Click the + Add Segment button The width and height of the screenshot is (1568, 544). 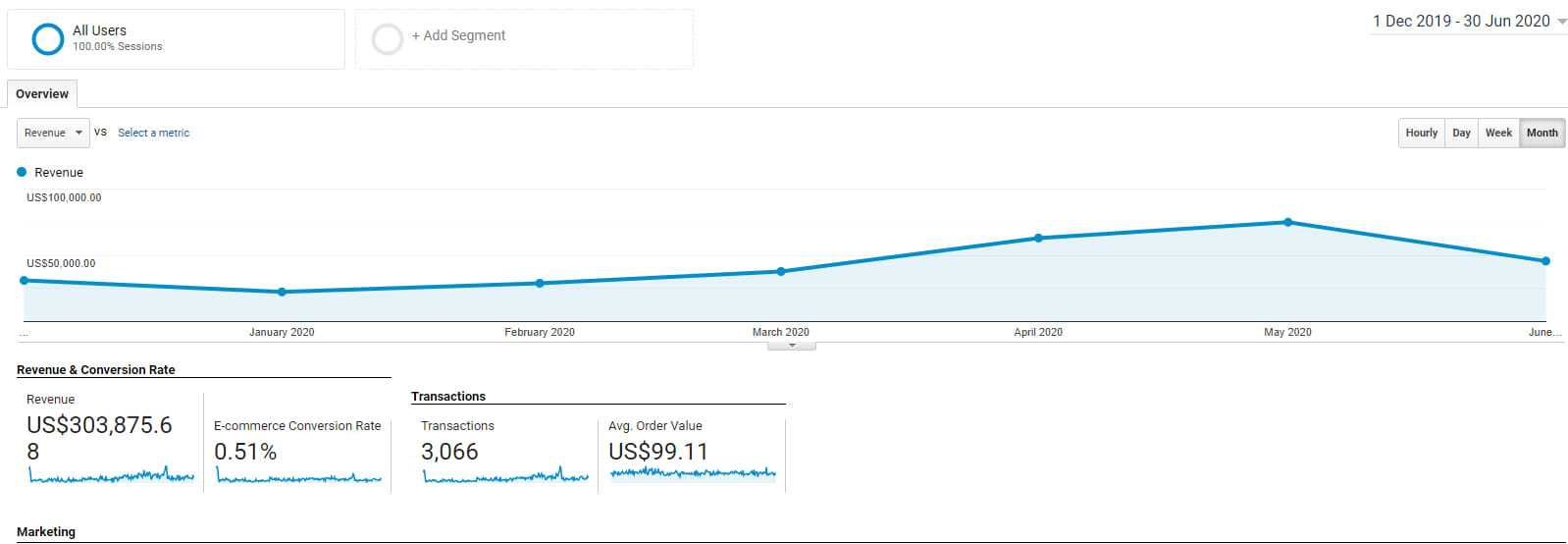pyautogui.click(x=458, y=35)
